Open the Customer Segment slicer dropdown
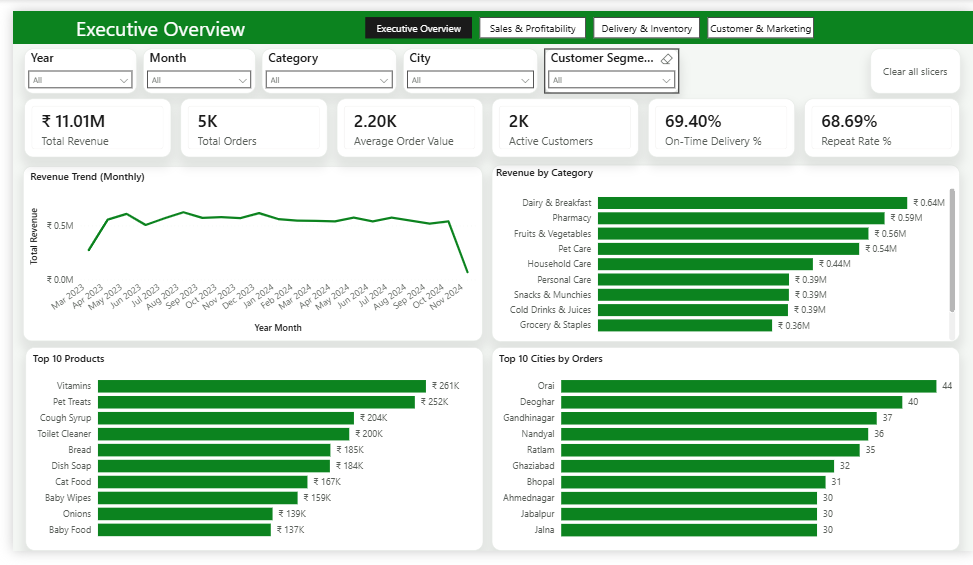Screen dimensions: 973x565 pyautogui.click(x=611, y=80)
